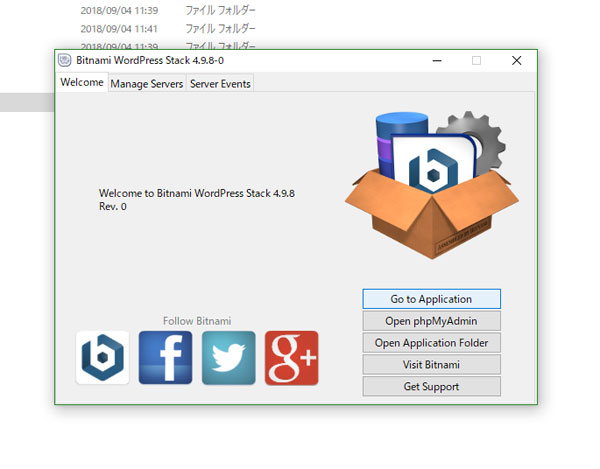Open the Facebook follow icon
Image resolution: width=600 pixels, height=469 pixels.
point(165,358)
